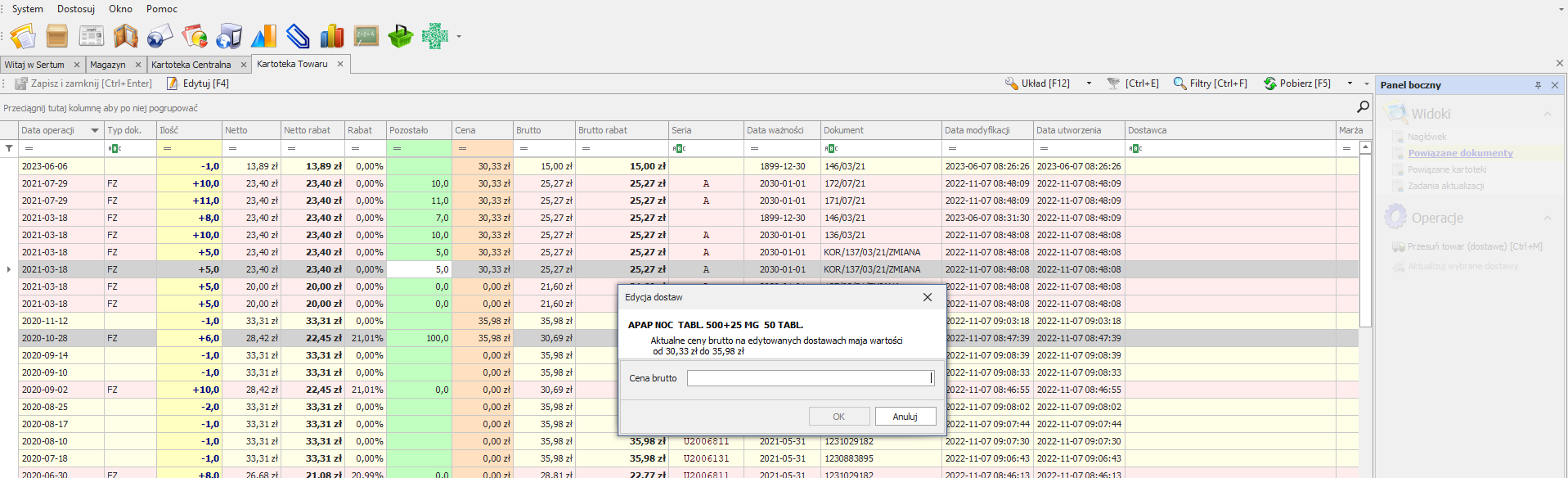Collapse the Operacje section in side panel
The height and width of the screenshot is (478, 1568).
(x=1548, y=218)
